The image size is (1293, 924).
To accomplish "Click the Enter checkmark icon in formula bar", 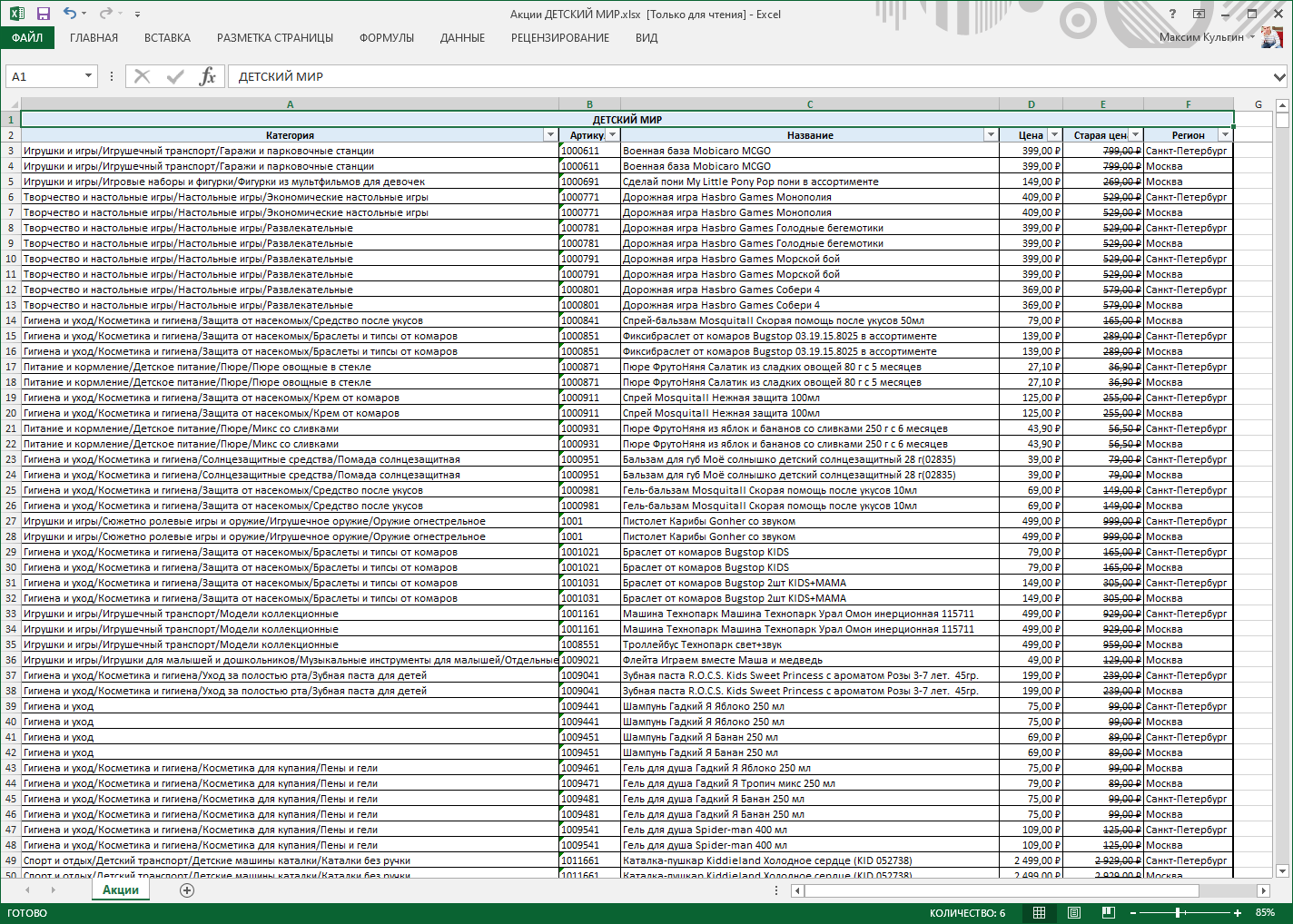I will pos(175,76).
